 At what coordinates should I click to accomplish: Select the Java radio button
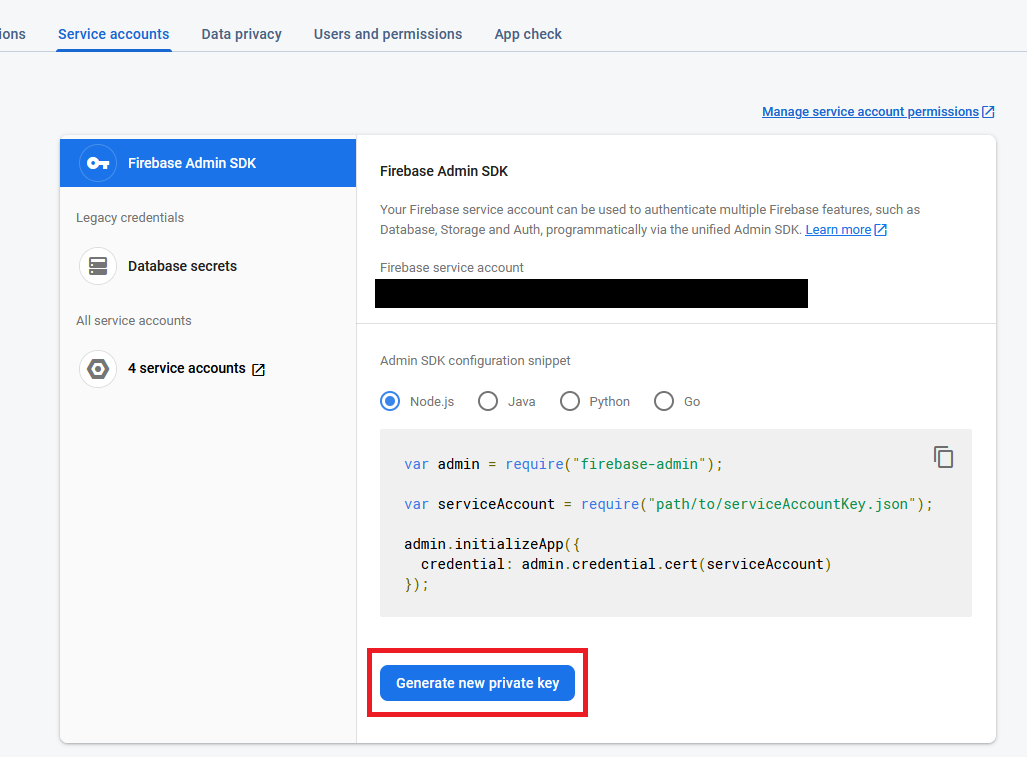coord(488,401)
